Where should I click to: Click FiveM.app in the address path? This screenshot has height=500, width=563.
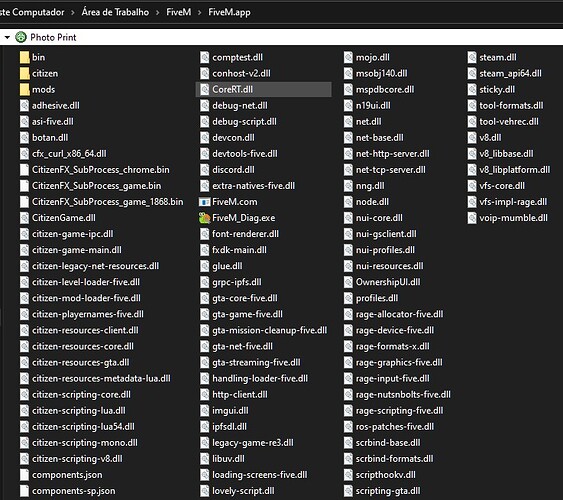point(229,12)
